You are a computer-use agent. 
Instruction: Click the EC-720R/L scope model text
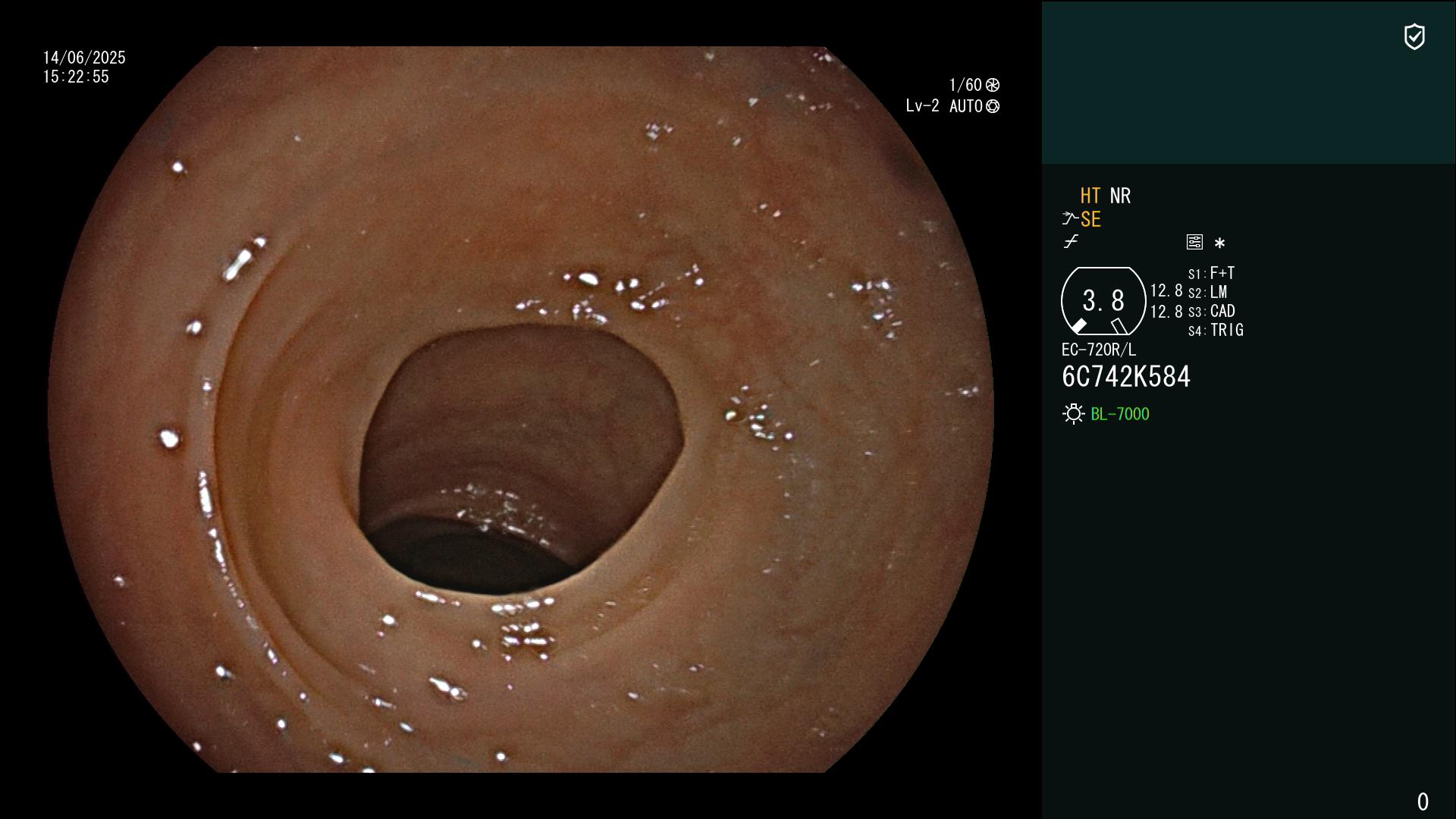click(x=1099, y=350)
